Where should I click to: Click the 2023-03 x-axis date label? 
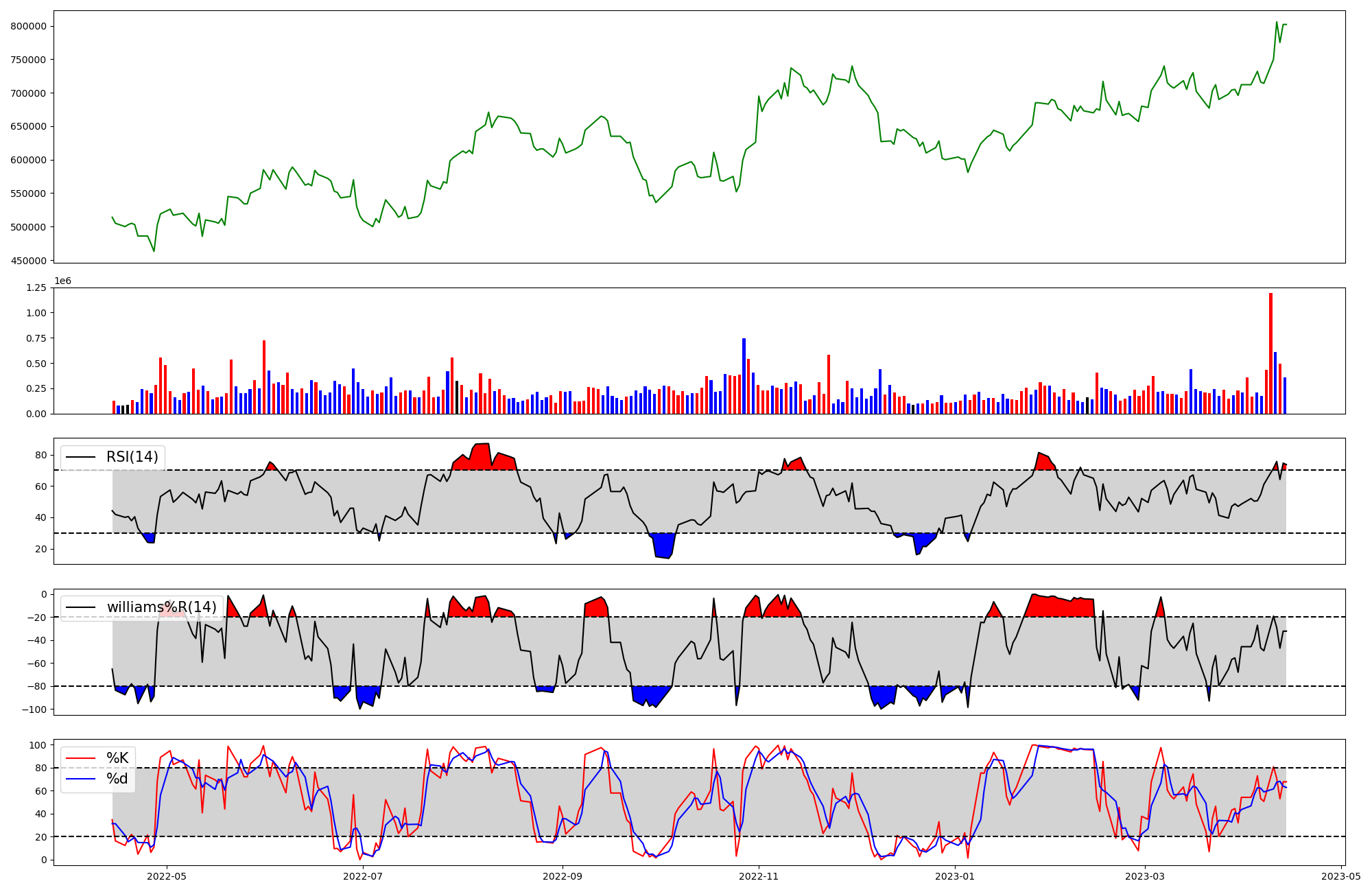tap(1145, 876)
